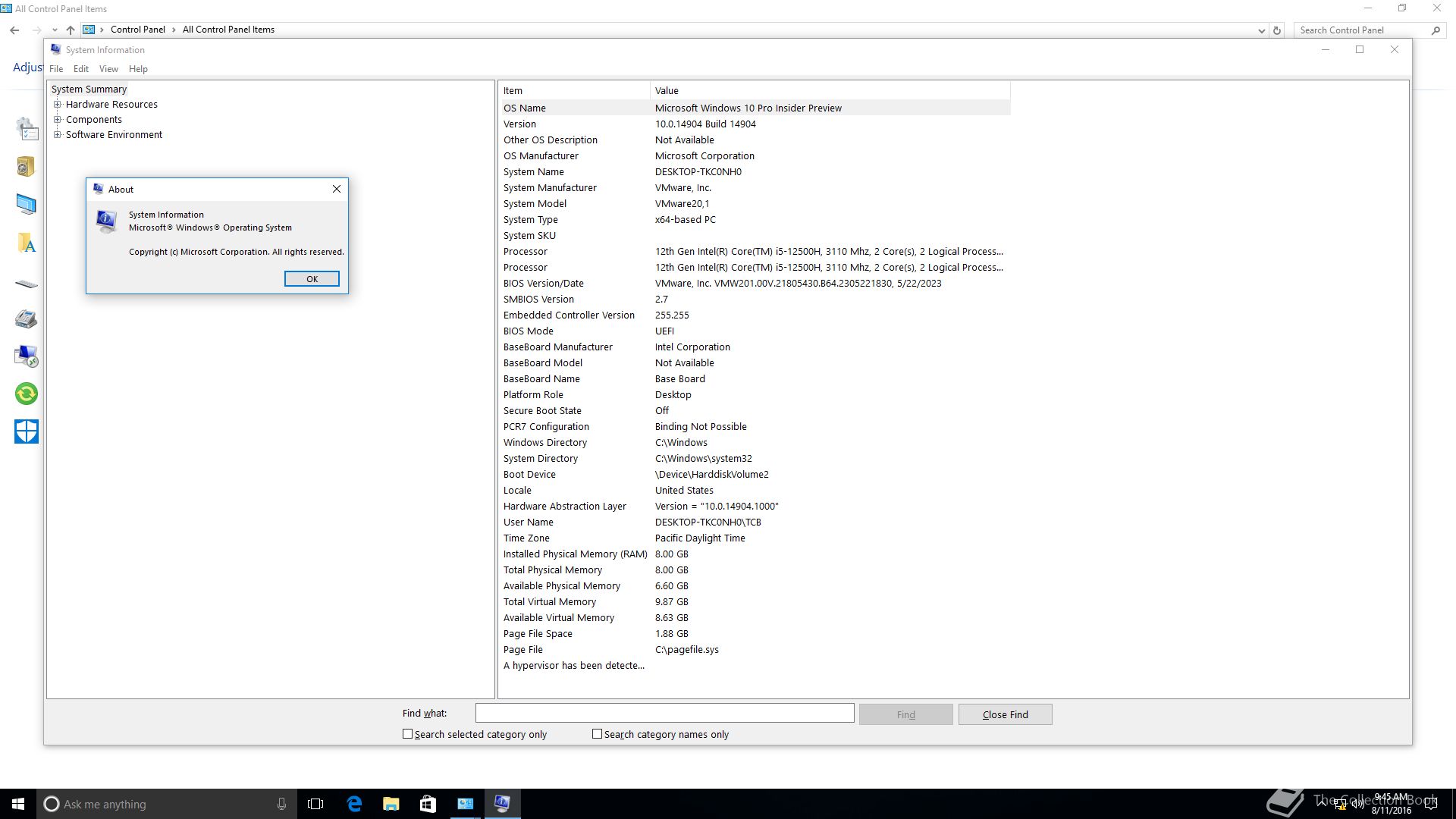Select the Software Environment tree label

pos(114,135)
